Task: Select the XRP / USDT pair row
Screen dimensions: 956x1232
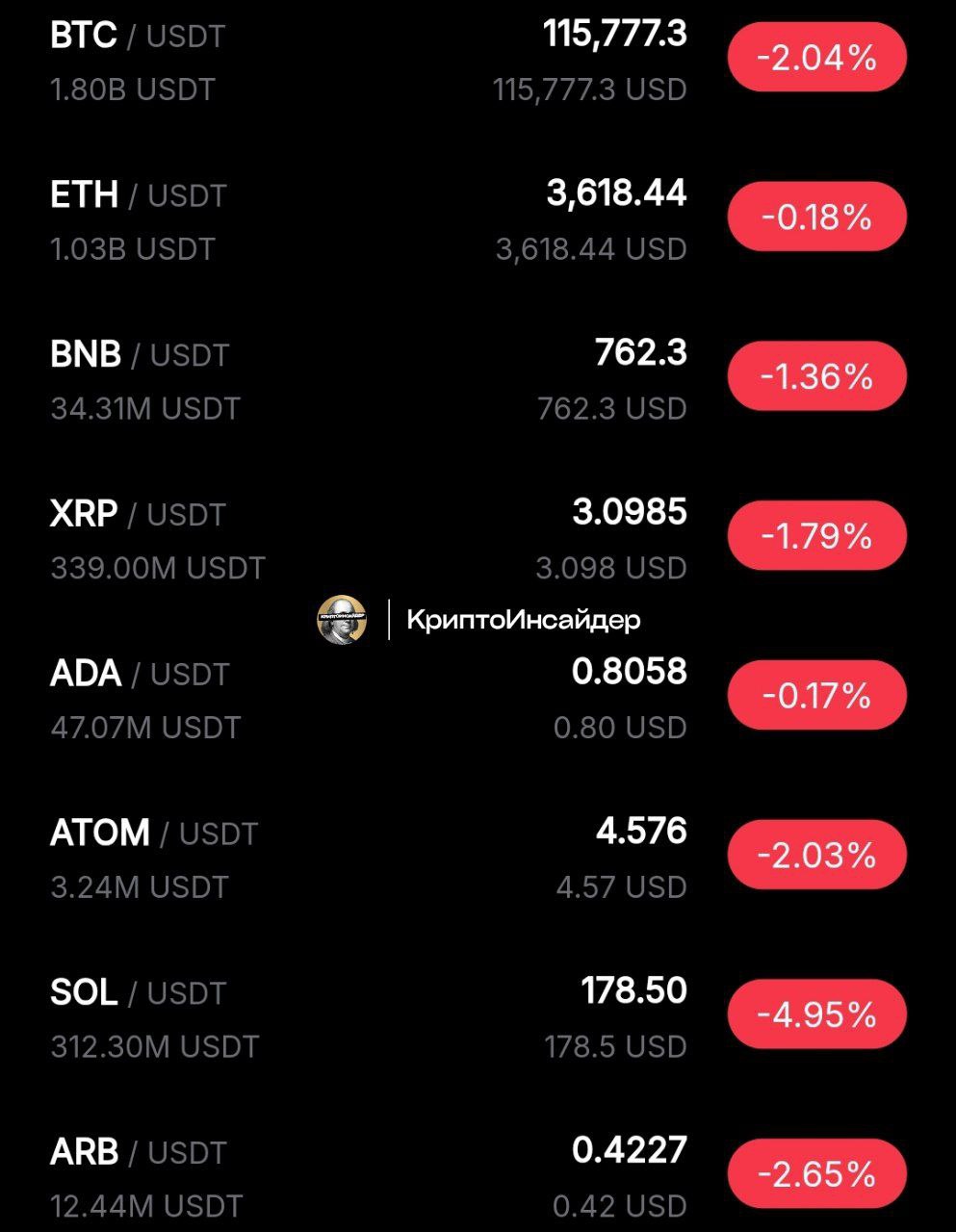Action: coord(478,539)
